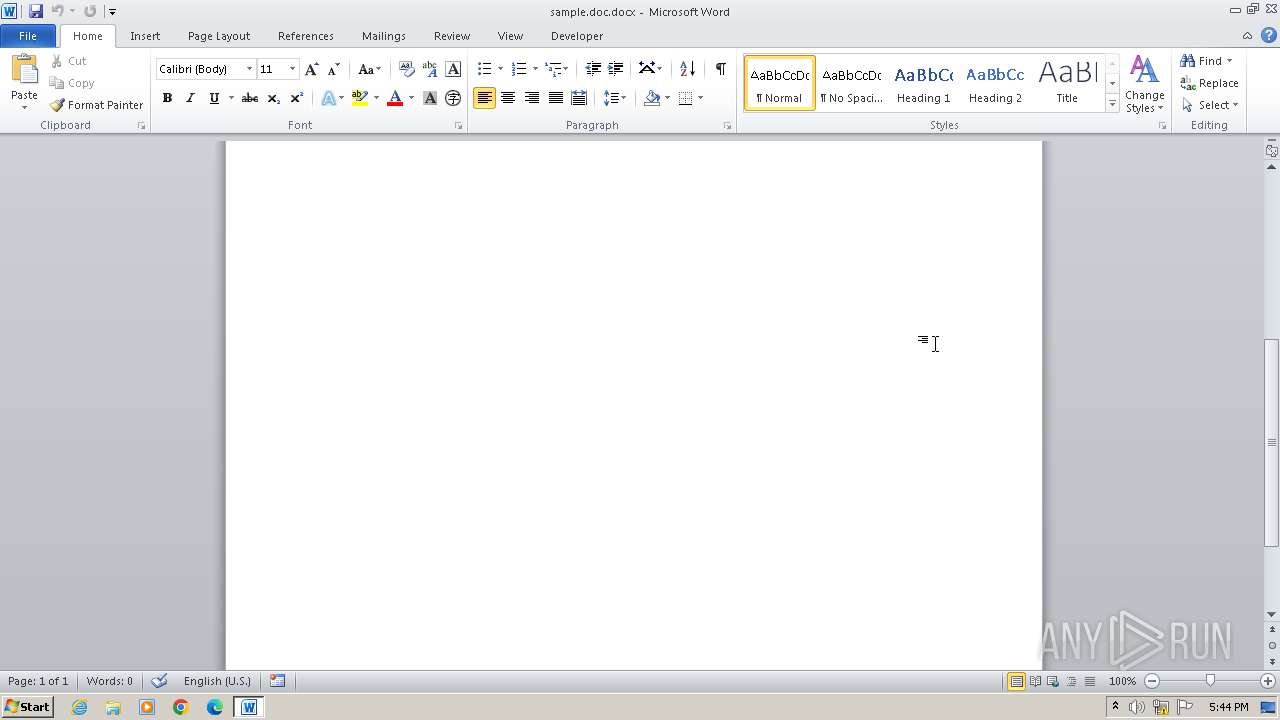Screen dimensions: 1280x720
Task: Select the Format Painter tool
Action: pyautogui.click(x=96, y=105)
